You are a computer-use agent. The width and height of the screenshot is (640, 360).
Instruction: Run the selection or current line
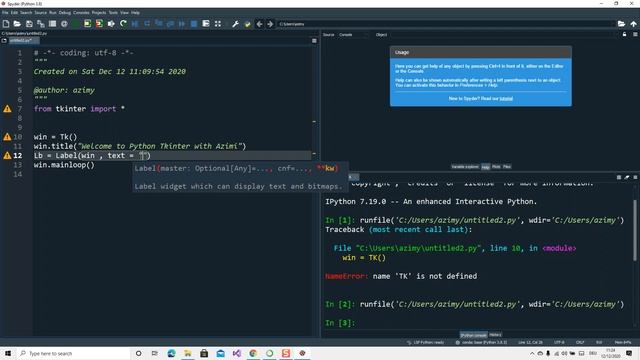(111, 24)
